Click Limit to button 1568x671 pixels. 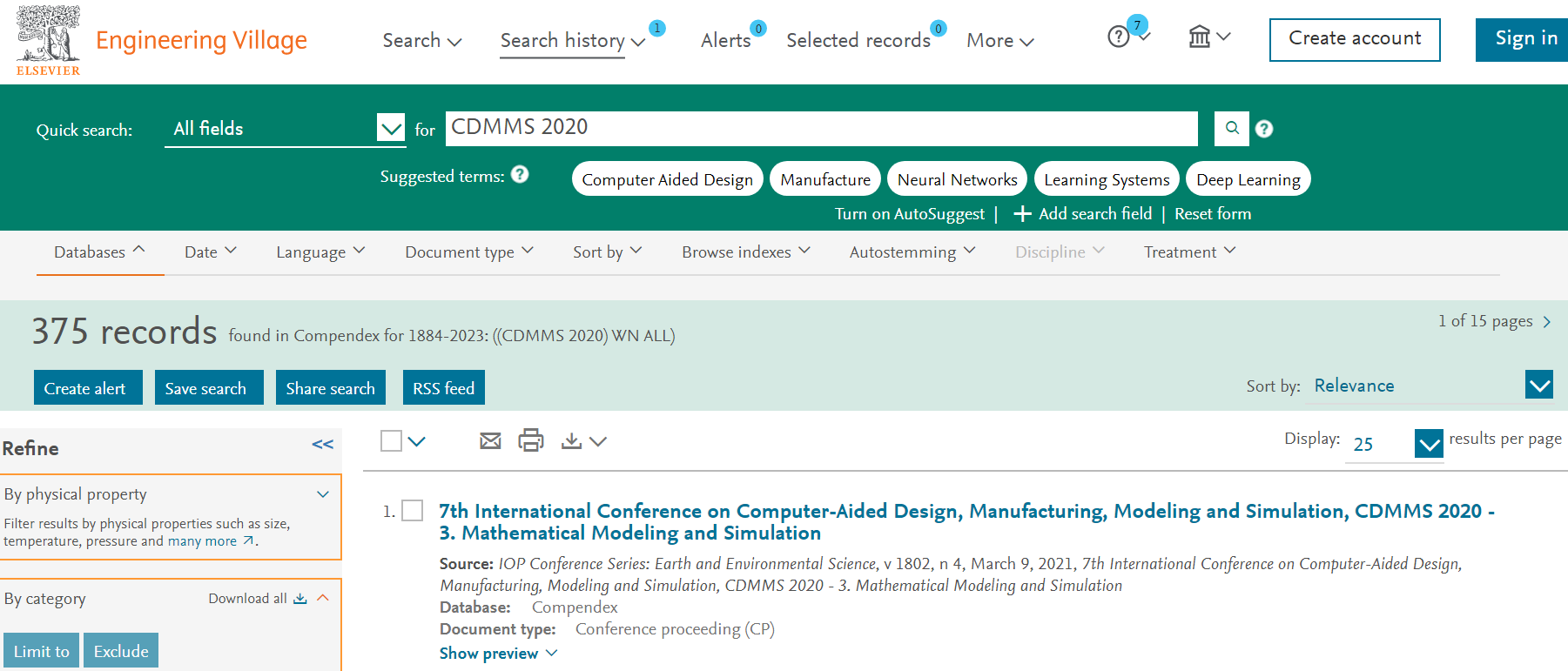pos(41,651)
